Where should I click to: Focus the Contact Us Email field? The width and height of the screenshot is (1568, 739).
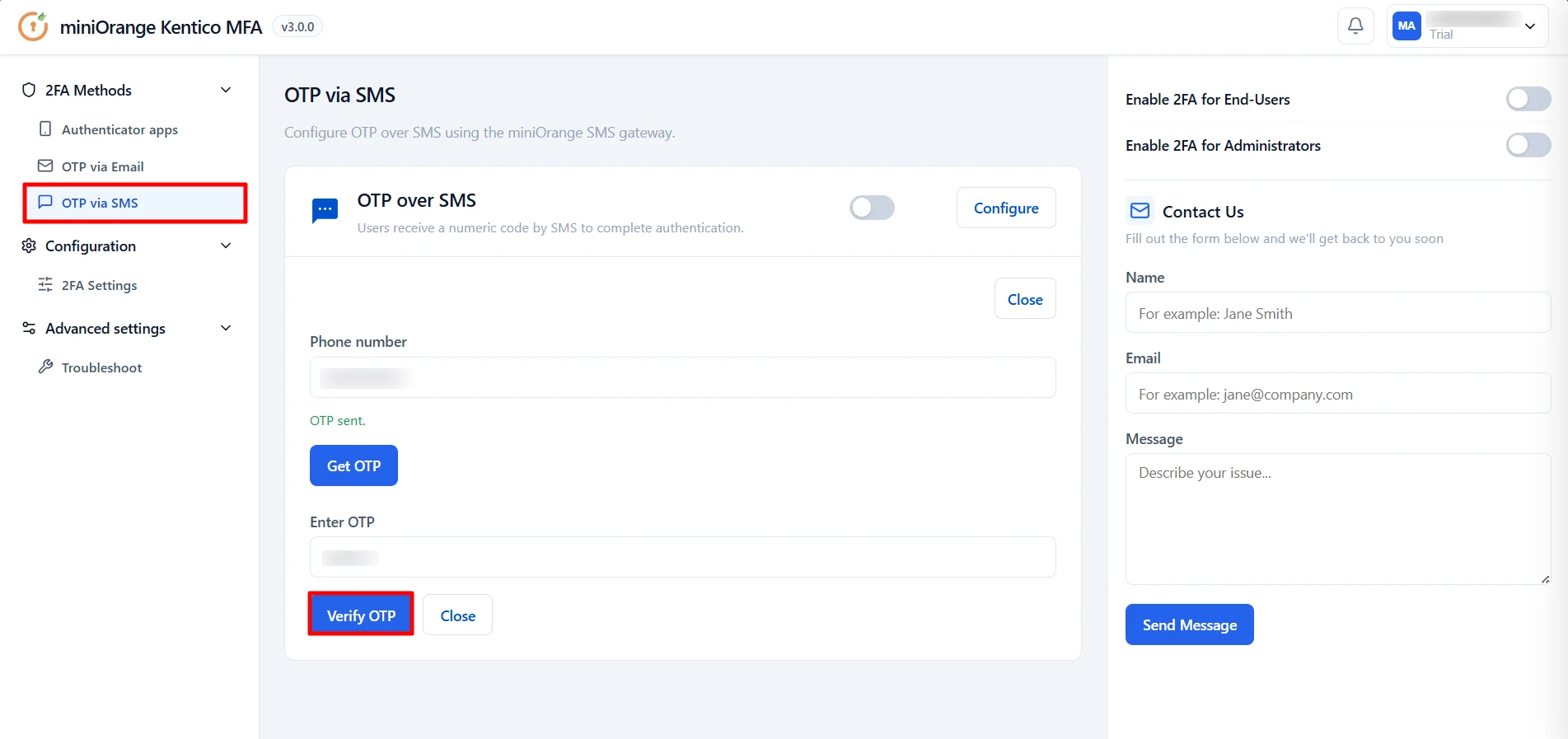1338,394
